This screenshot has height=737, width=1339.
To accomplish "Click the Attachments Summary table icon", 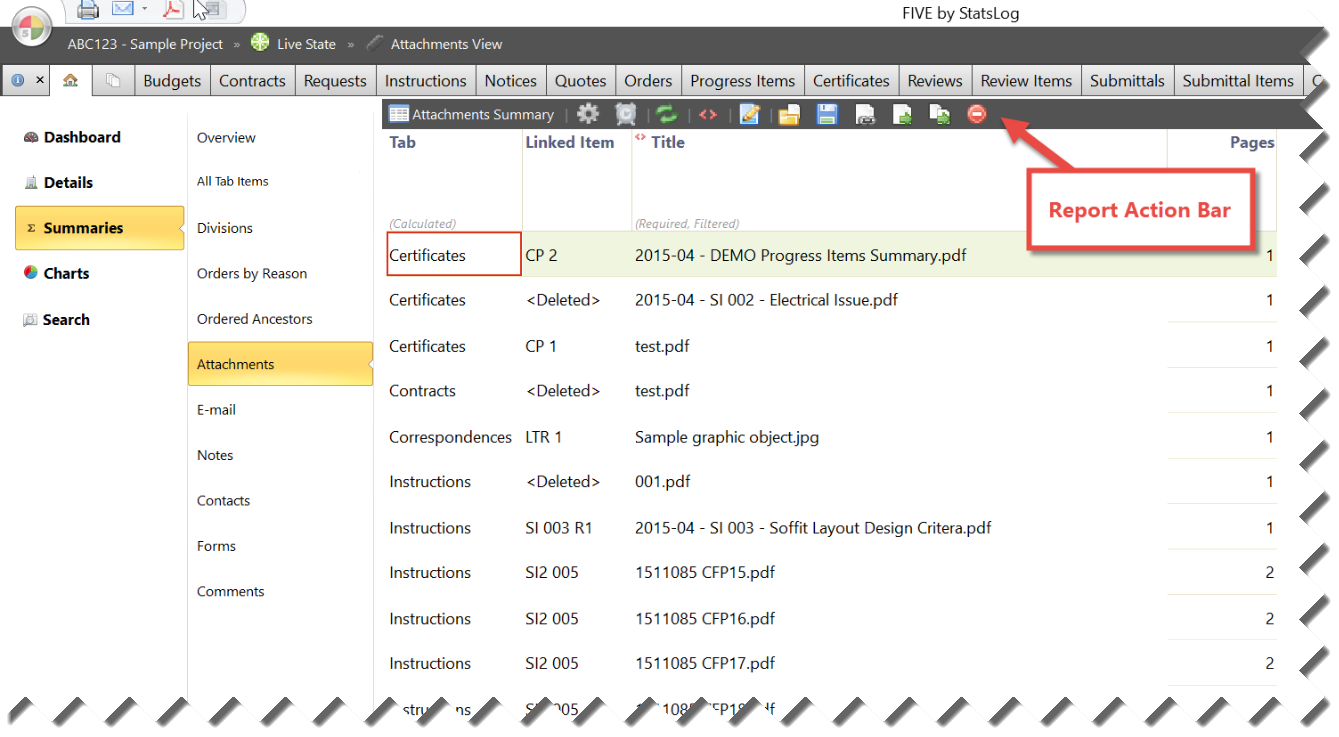I will click(399, 114).
